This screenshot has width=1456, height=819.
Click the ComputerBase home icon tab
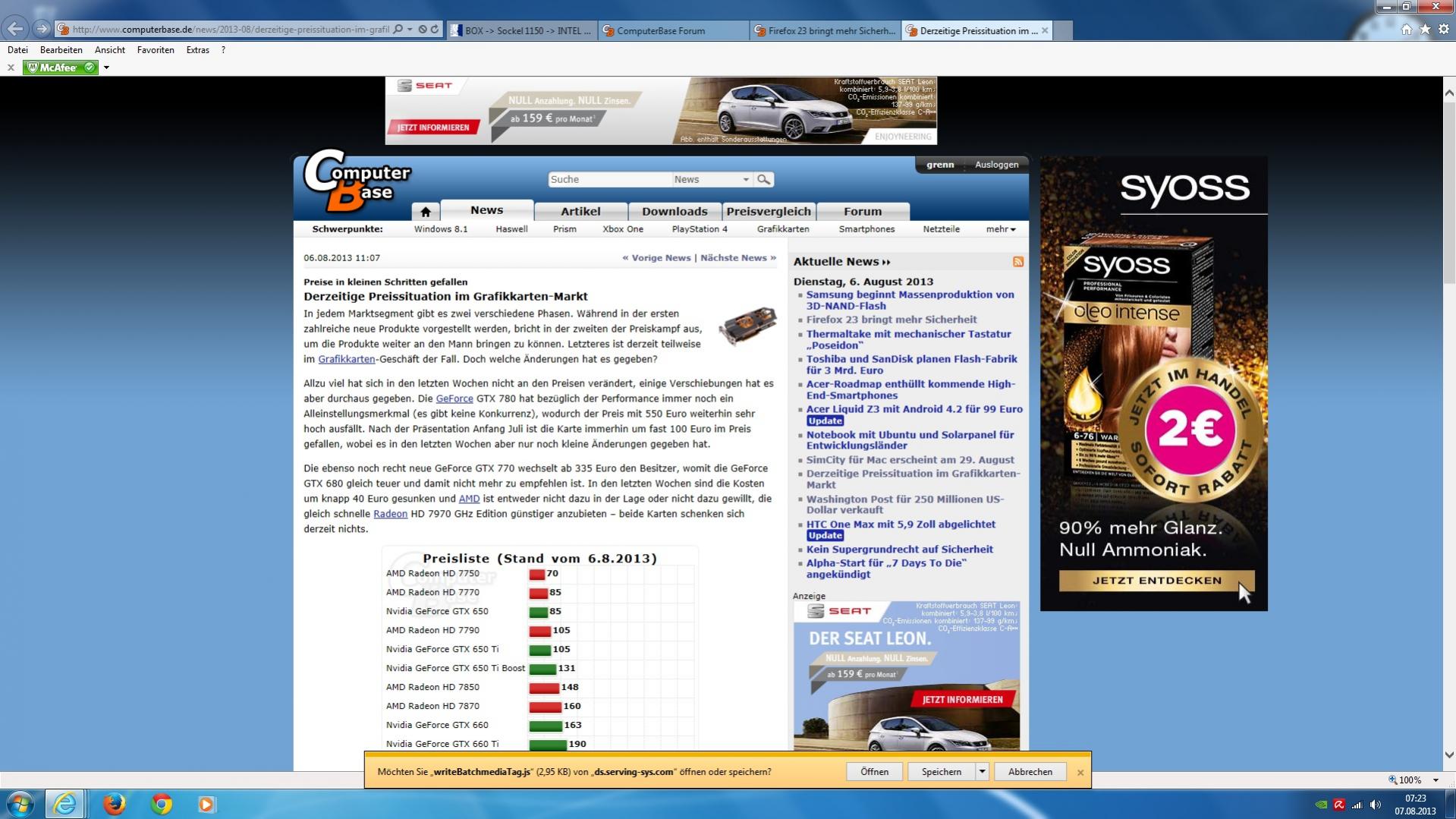[426, 211]
